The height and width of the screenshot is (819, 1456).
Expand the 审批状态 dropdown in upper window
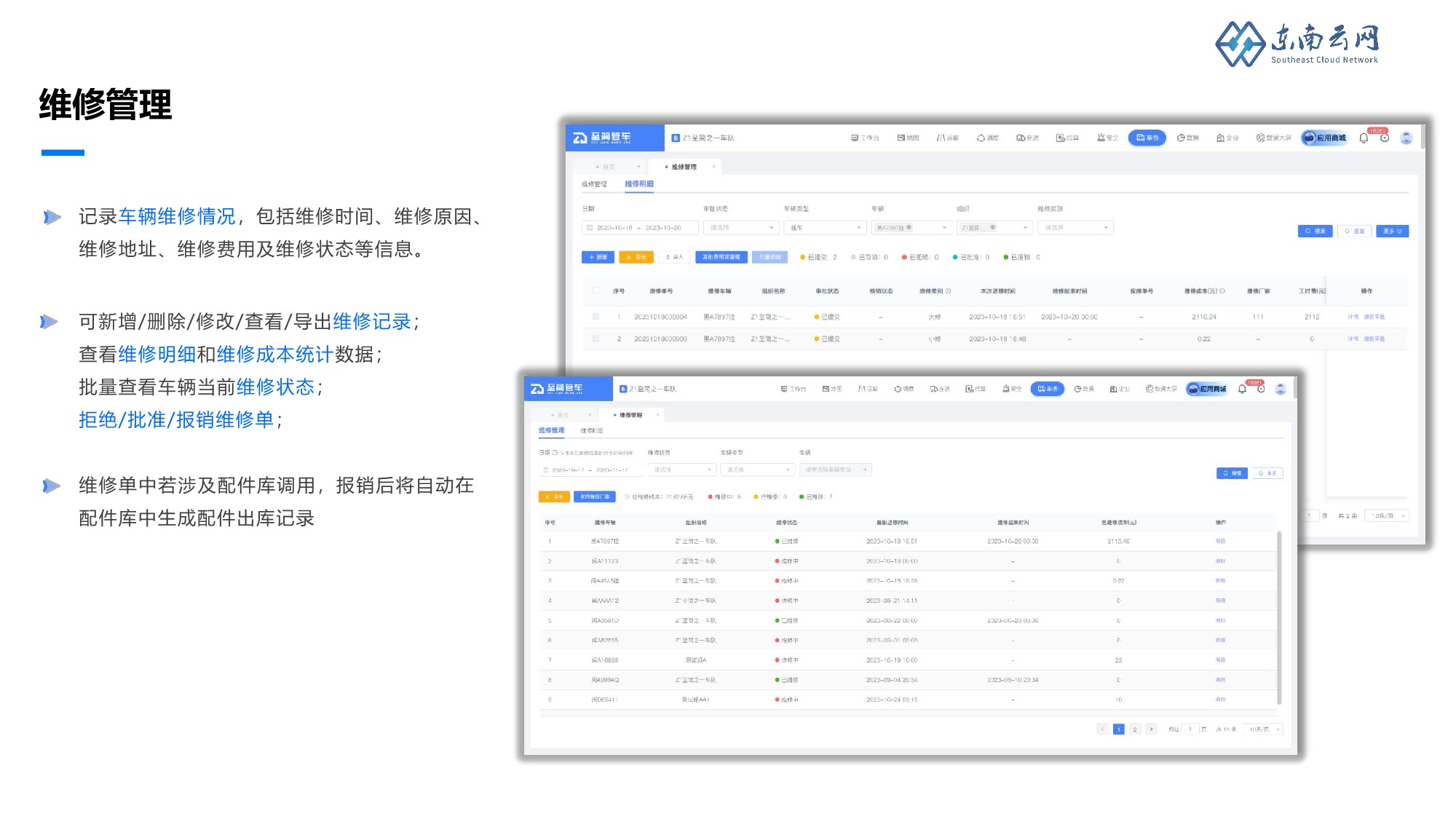tap(742, 228)
